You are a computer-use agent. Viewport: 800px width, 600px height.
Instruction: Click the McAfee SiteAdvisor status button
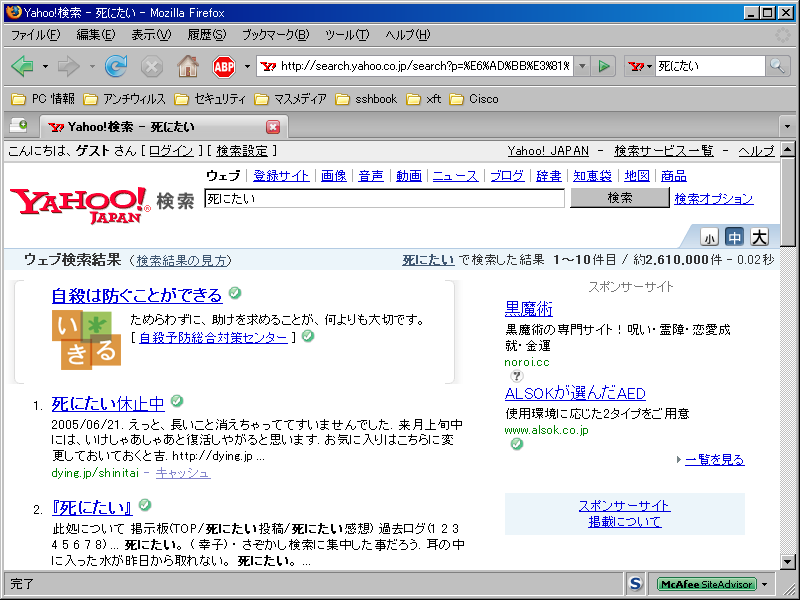(x=707, y=584)
